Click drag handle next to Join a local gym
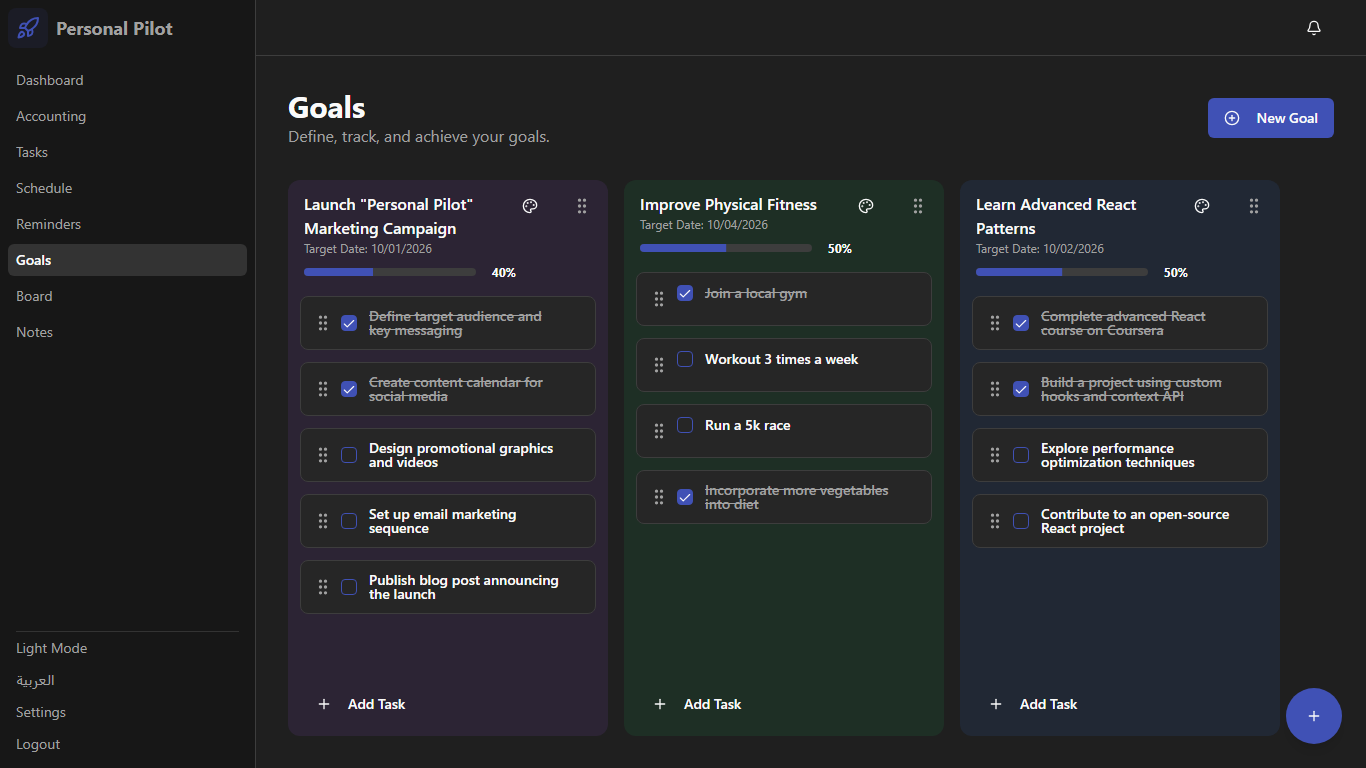The width and height of the screenshot is (1366, 768). point(658,299)
